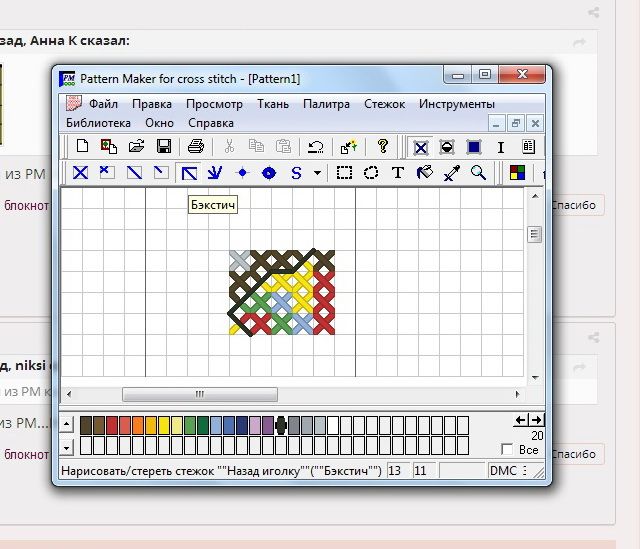
Task: Click the Спасибо button at top right
Action: click(x=577, y=205)
